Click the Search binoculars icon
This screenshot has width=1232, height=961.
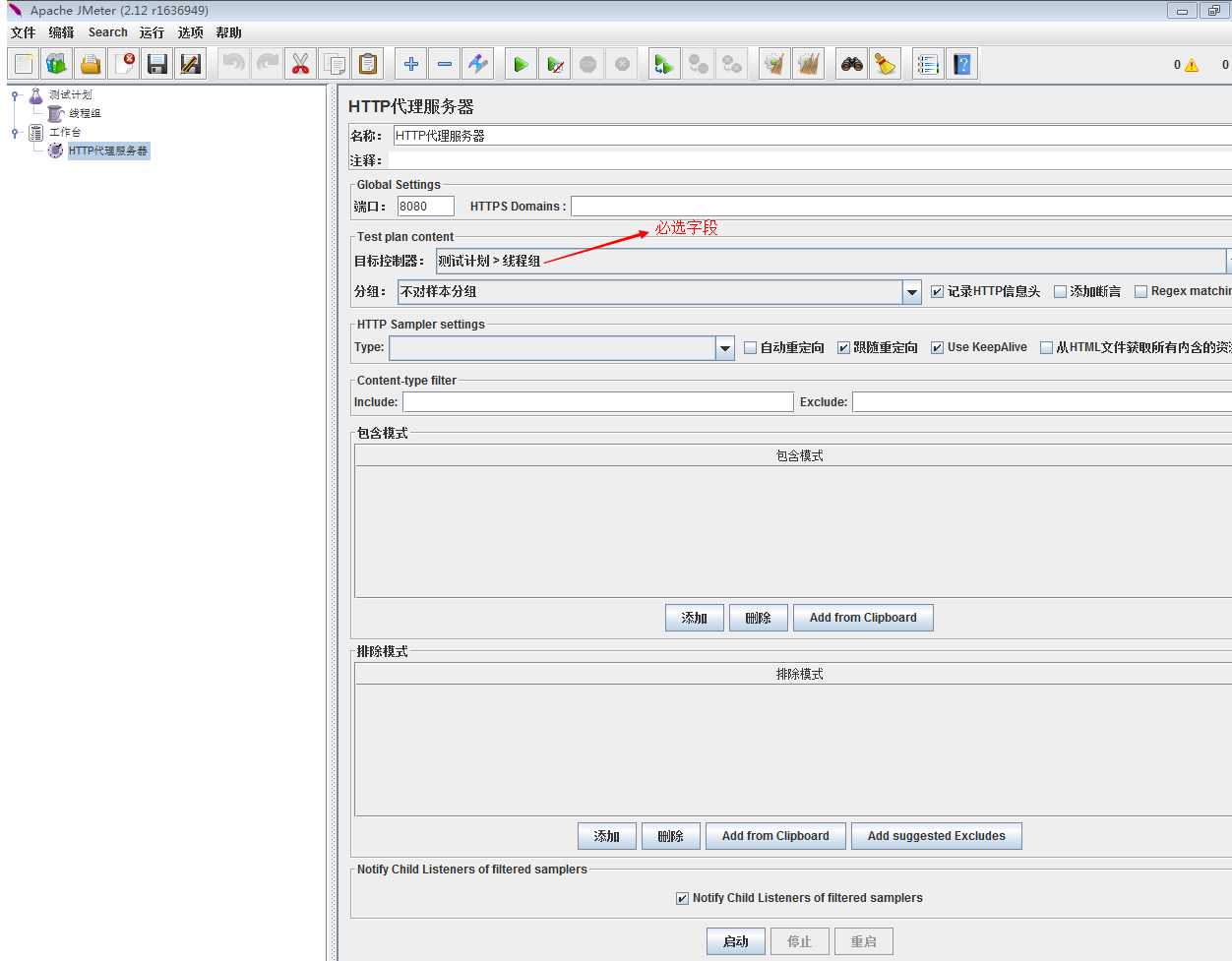coord(852,64)
